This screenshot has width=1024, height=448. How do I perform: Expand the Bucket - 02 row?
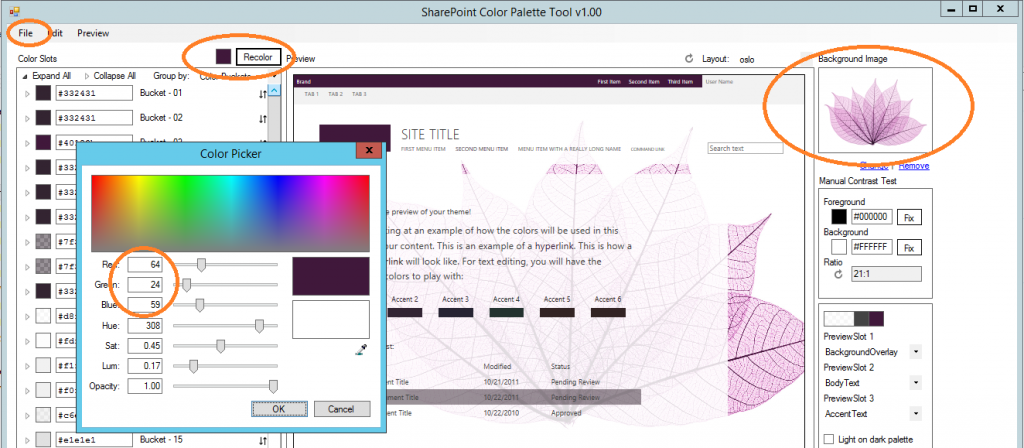[27, 119]
